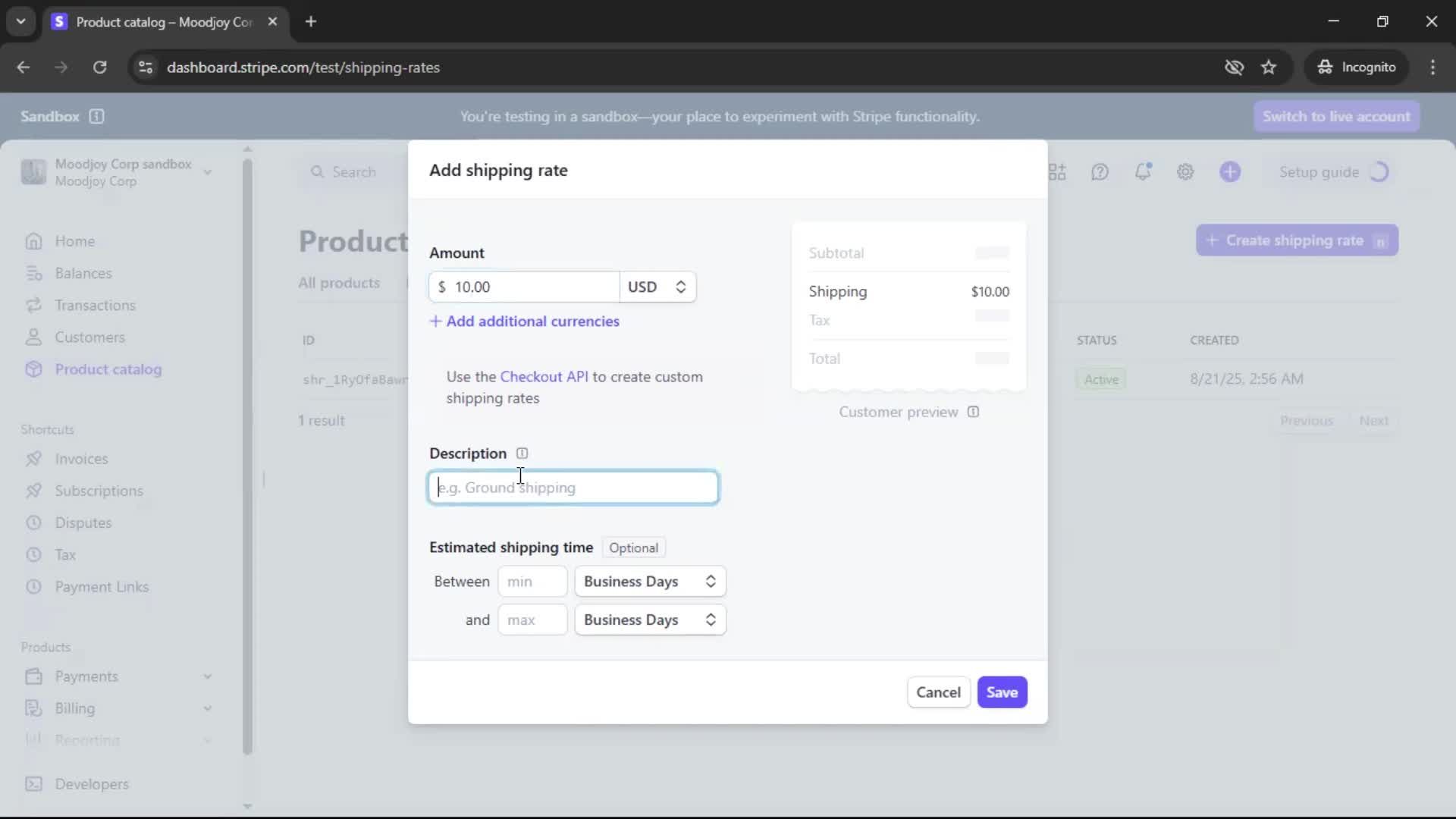Click the Customer preview info icon

[973, 412]
